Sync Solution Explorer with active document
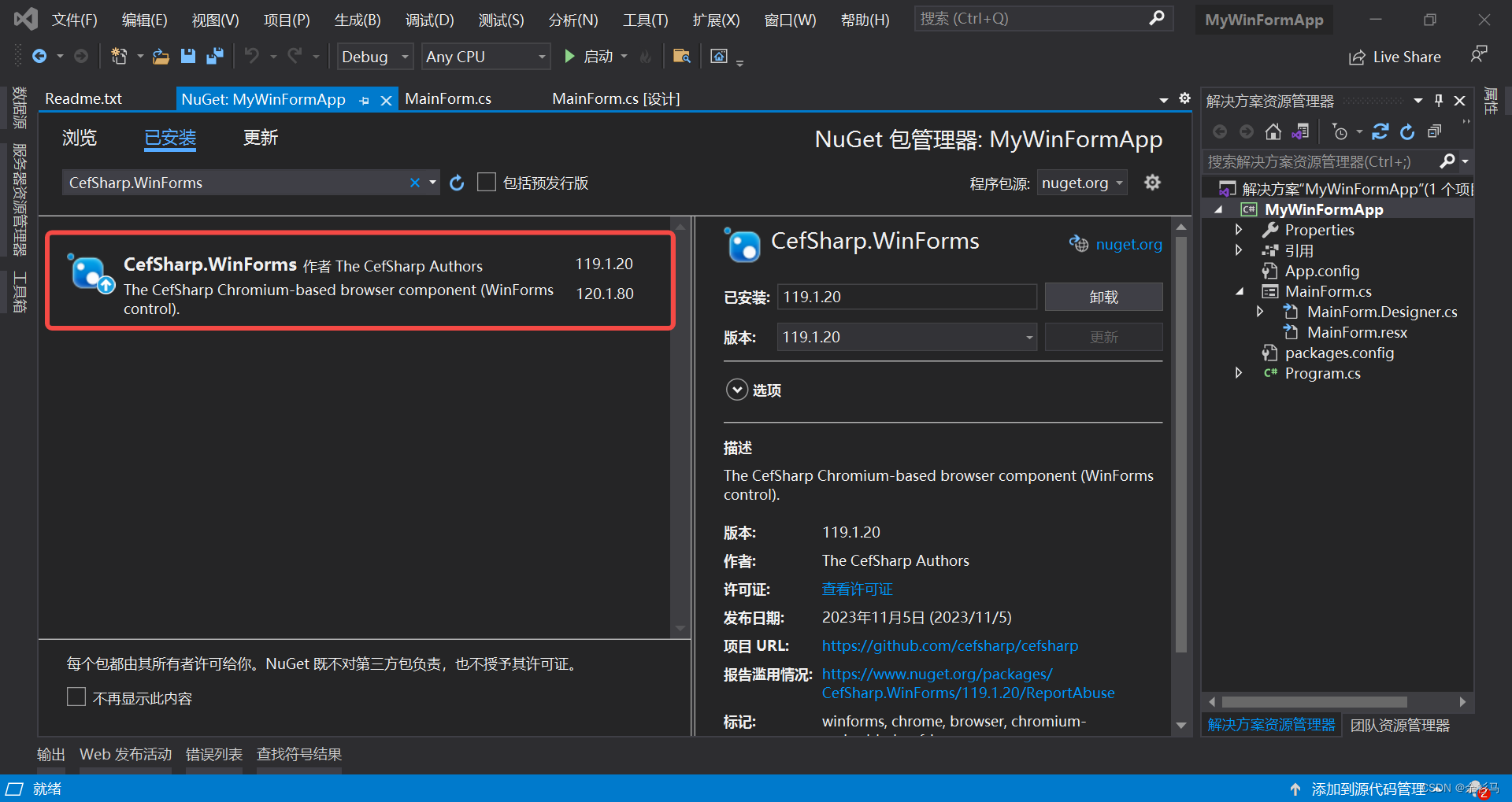 pos(1300,131)
